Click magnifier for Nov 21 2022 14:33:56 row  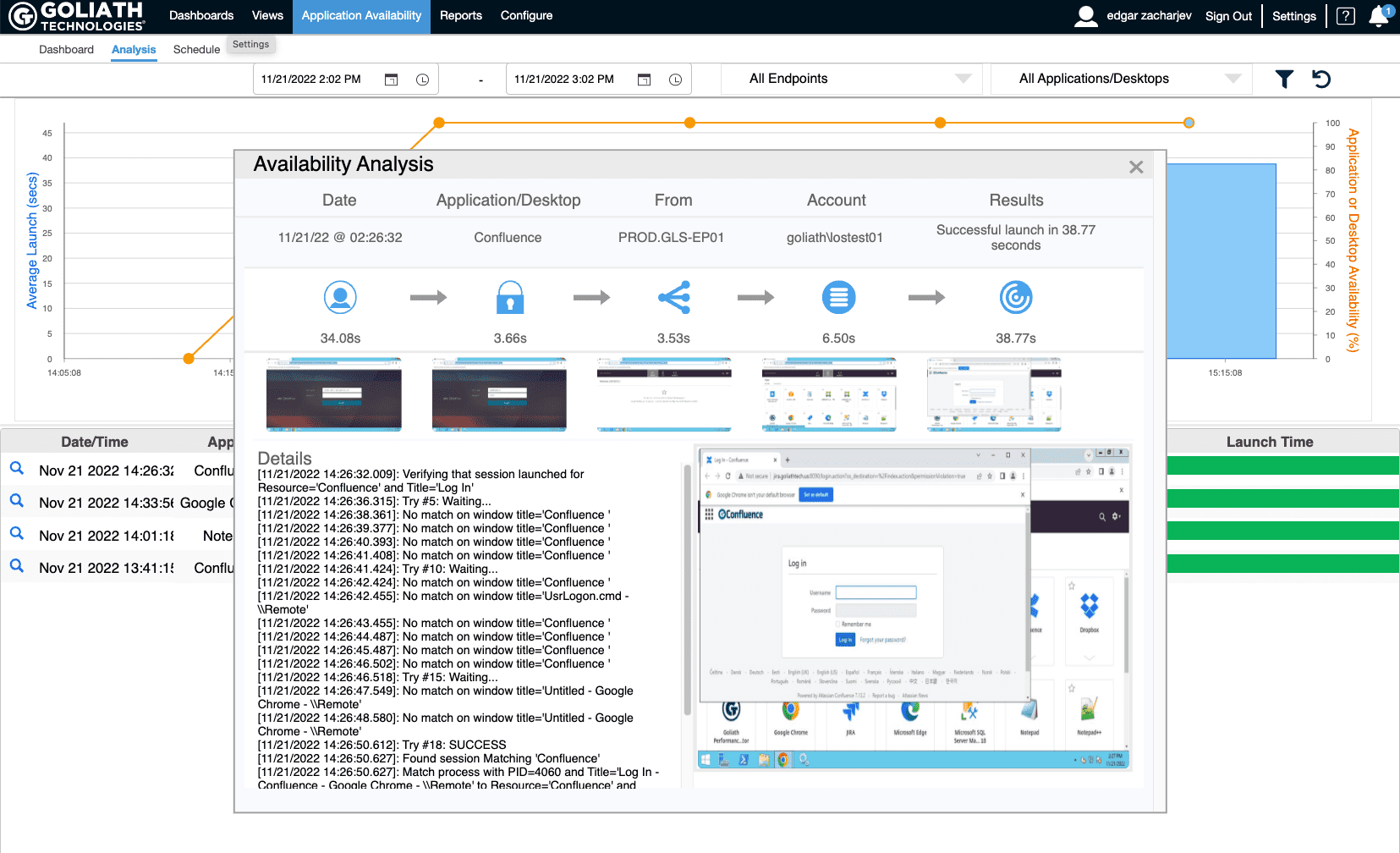click(16, 501)
